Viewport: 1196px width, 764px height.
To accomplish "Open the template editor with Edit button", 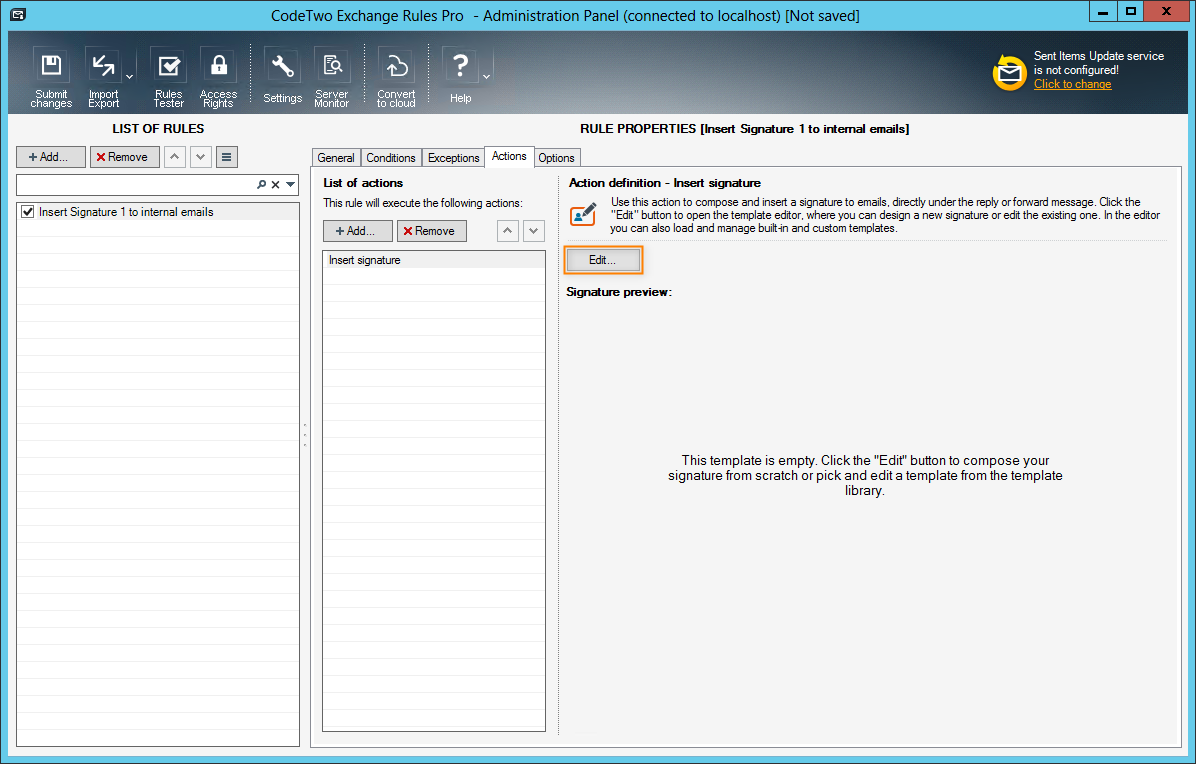I will [x=603, y=260].
